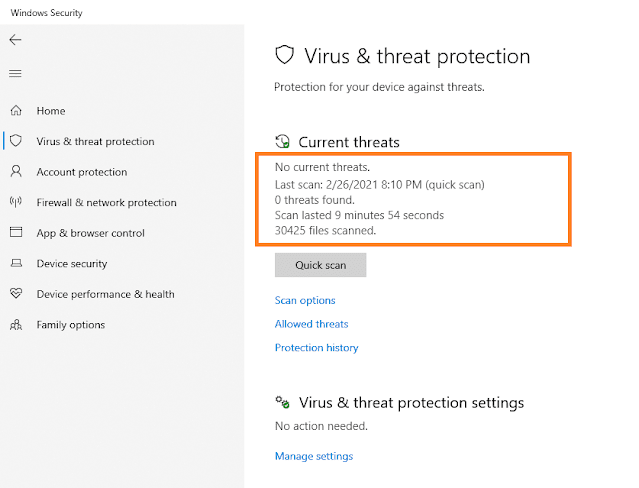Go to Account protection section

coord(82,172)
